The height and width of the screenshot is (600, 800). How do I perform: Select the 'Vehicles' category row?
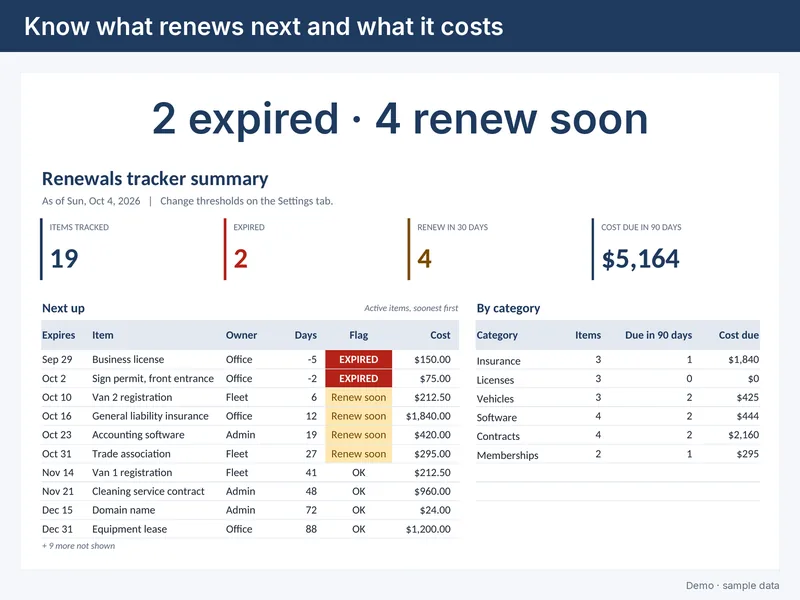pyautogui.click(x=618, y=398)
